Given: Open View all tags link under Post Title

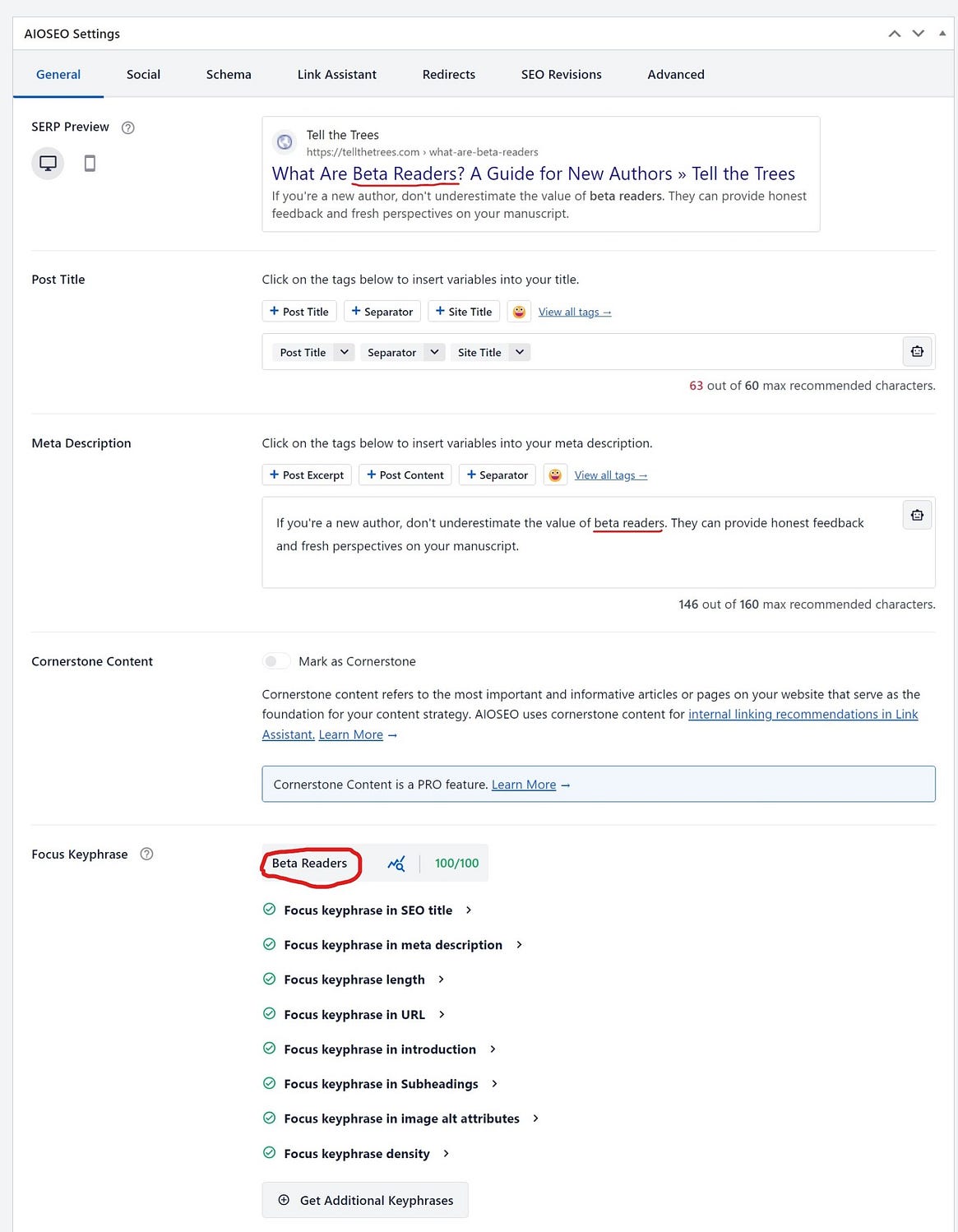Looking at the screenshot, I should pyautogui.click(x=575, y=312).
